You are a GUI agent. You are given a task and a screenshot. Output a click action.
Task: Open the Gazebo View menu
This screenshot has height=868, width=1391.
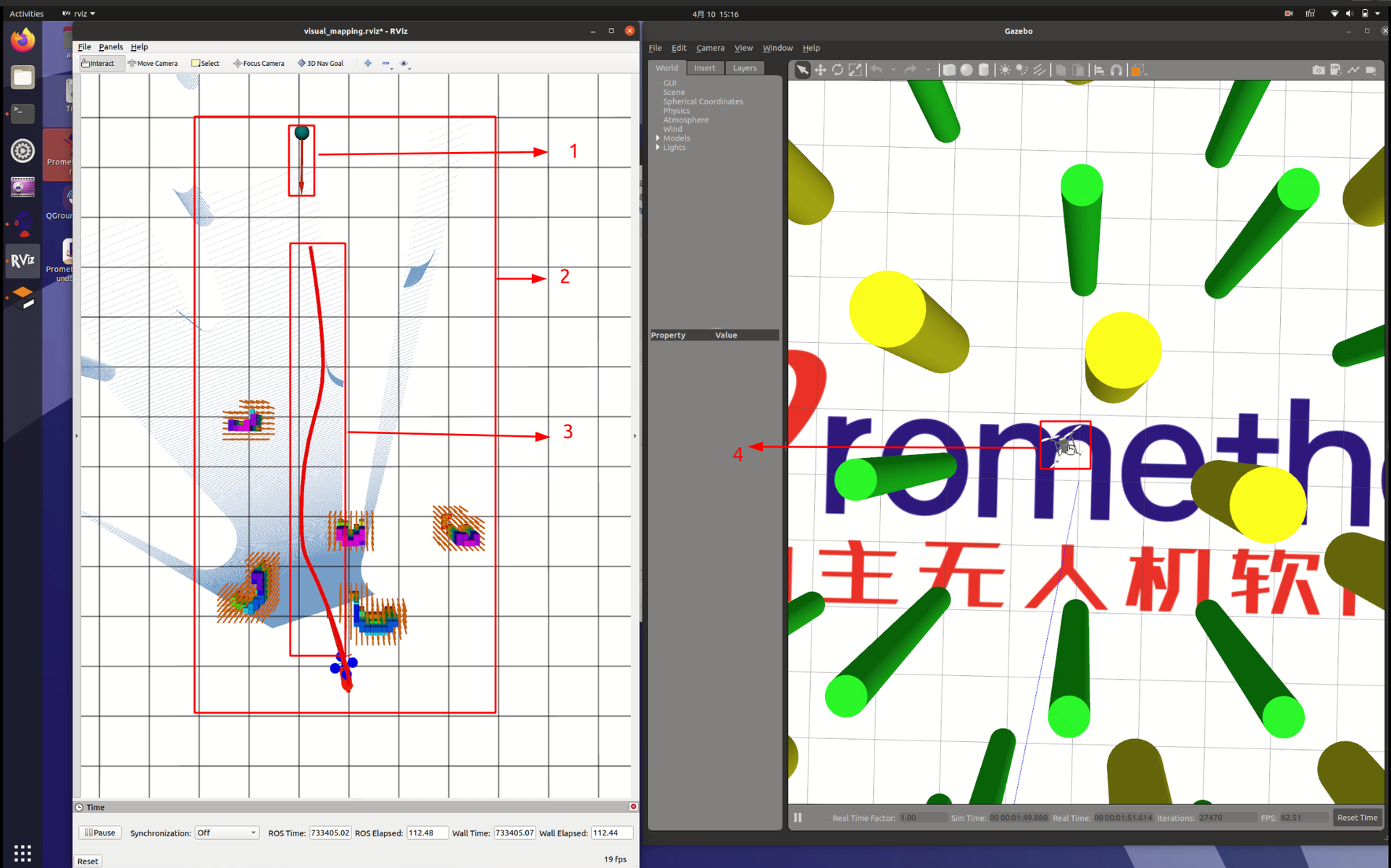click(743, 48)
